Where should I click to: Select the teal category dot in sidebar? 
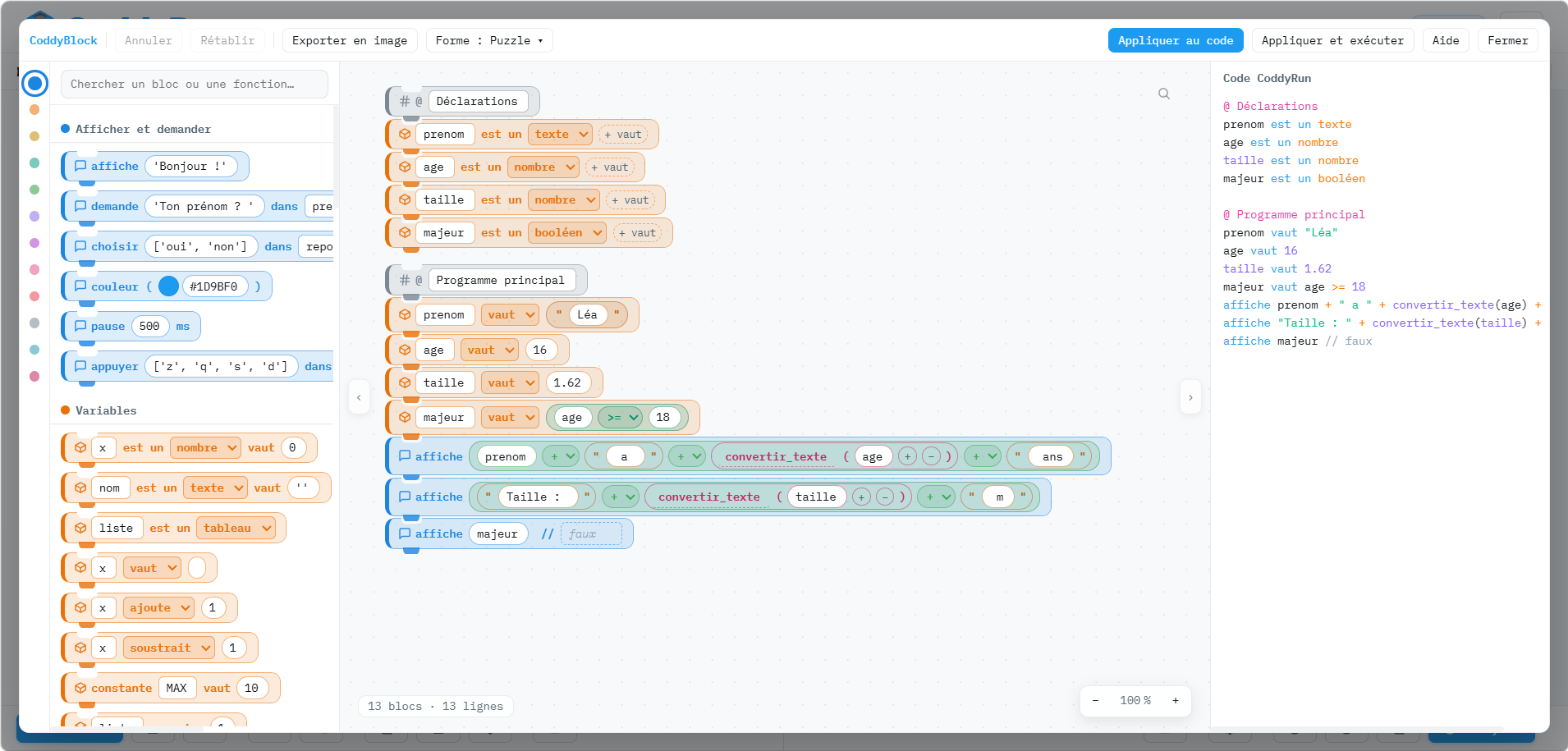(34, 163)
